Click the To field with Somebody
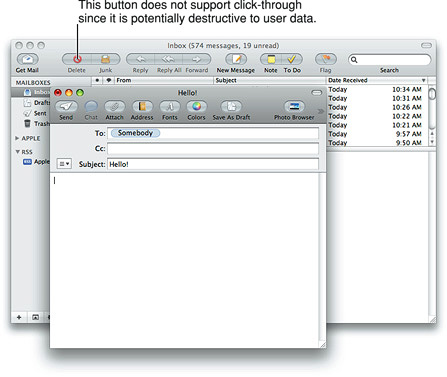447x377 pixels. click(213, 133)
